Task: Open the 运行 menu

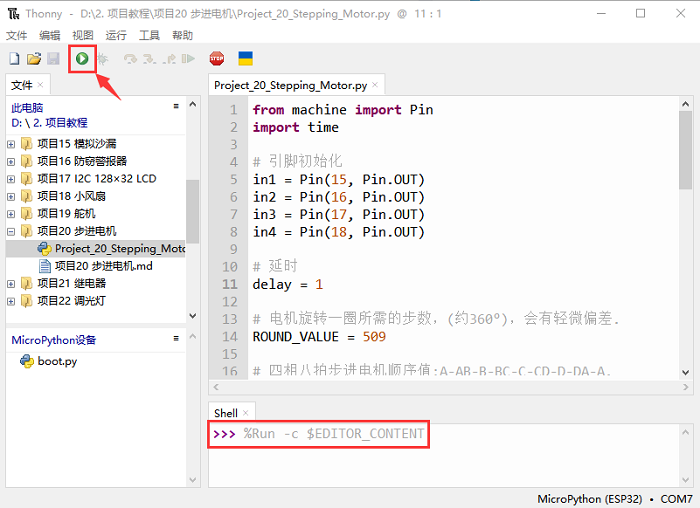Action: click(116, 35)
